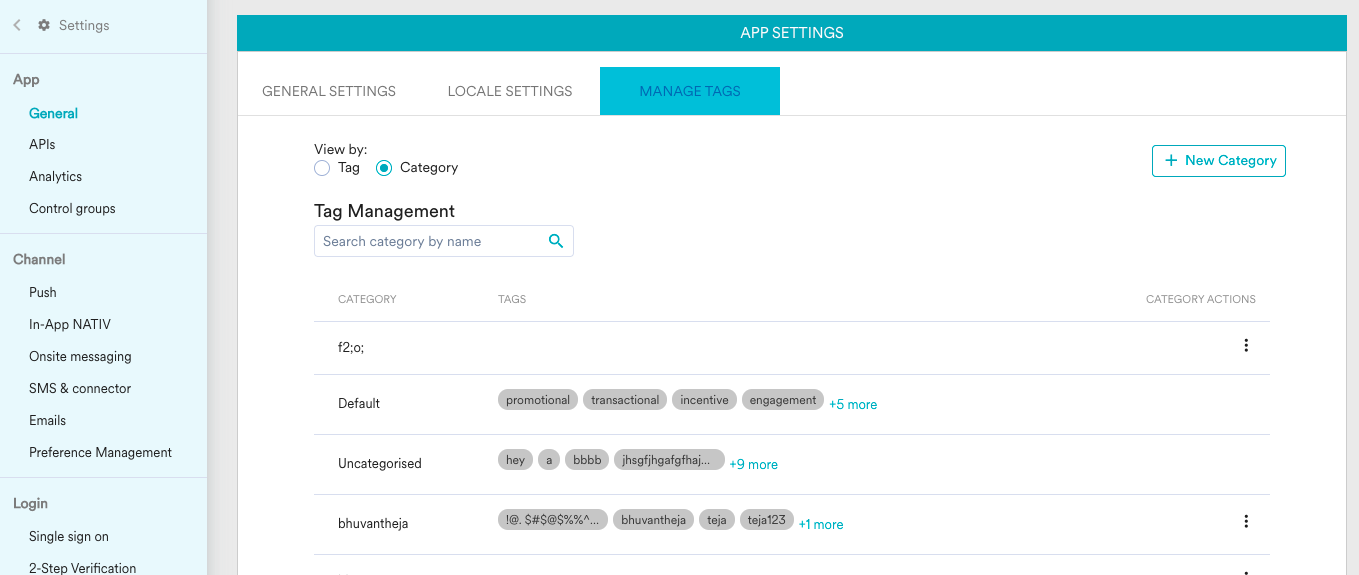The width and height of the screenshot is (1359, 575).
Task: Switch to Locale Settings tab
Action: click(510, 91)
